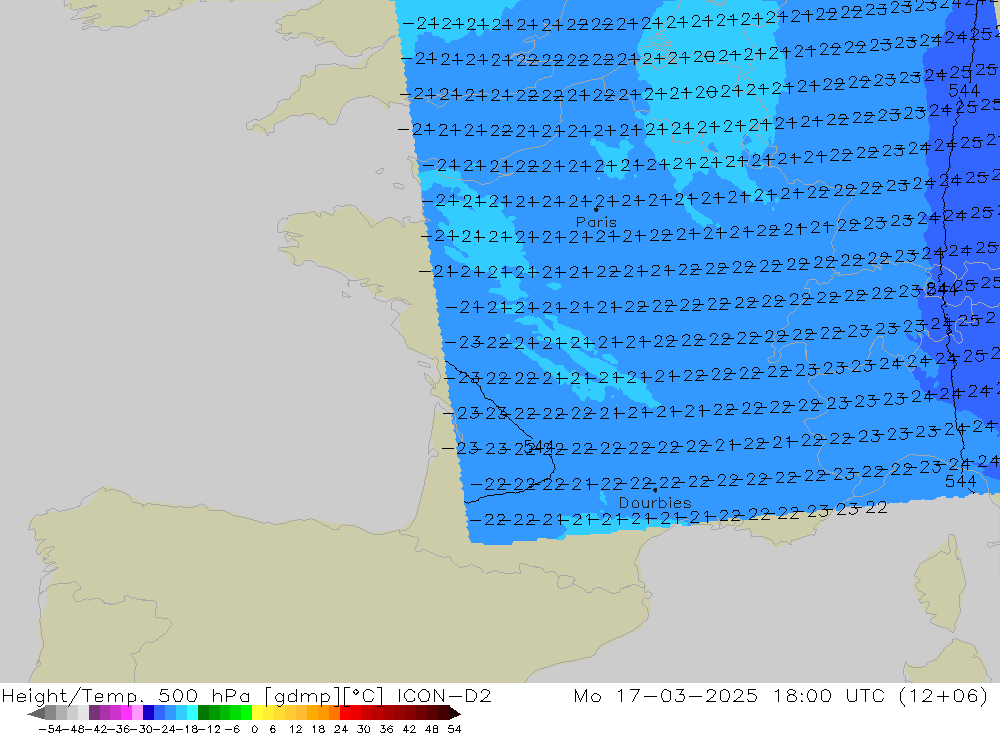Click the 500 hPa level text
Screen dimensions: 1000x733
click(x=203, y=696)
